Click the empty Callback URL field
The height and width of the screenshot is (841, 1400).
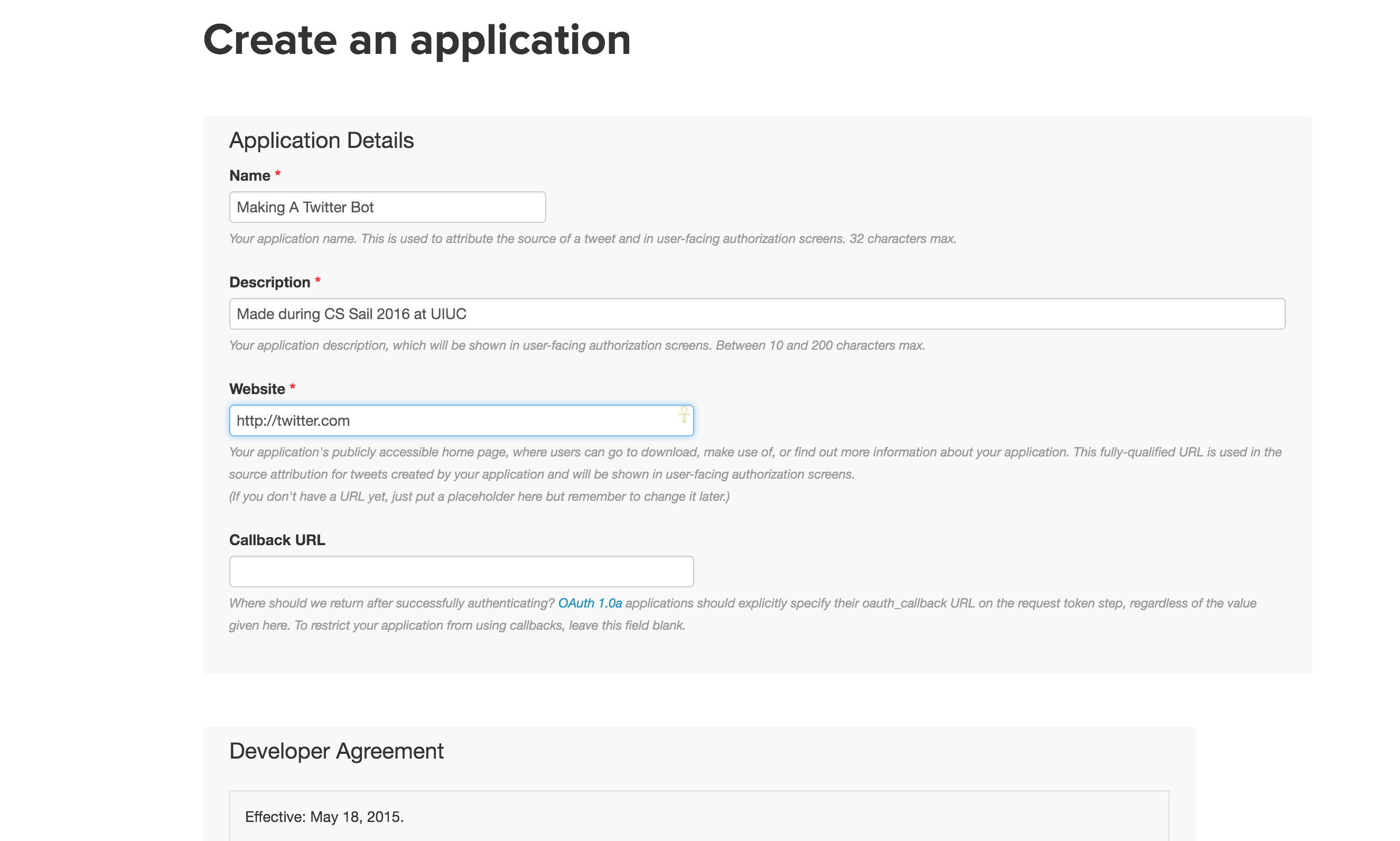click(x=461, y=571)
